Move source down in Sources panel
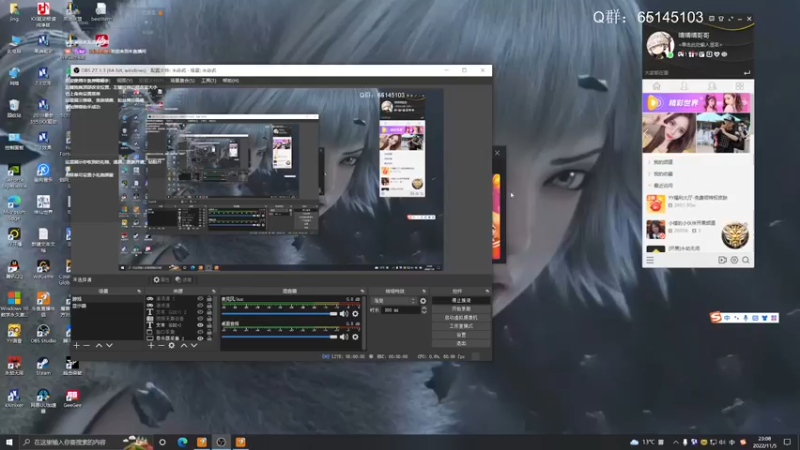 (x=194, y=345)
